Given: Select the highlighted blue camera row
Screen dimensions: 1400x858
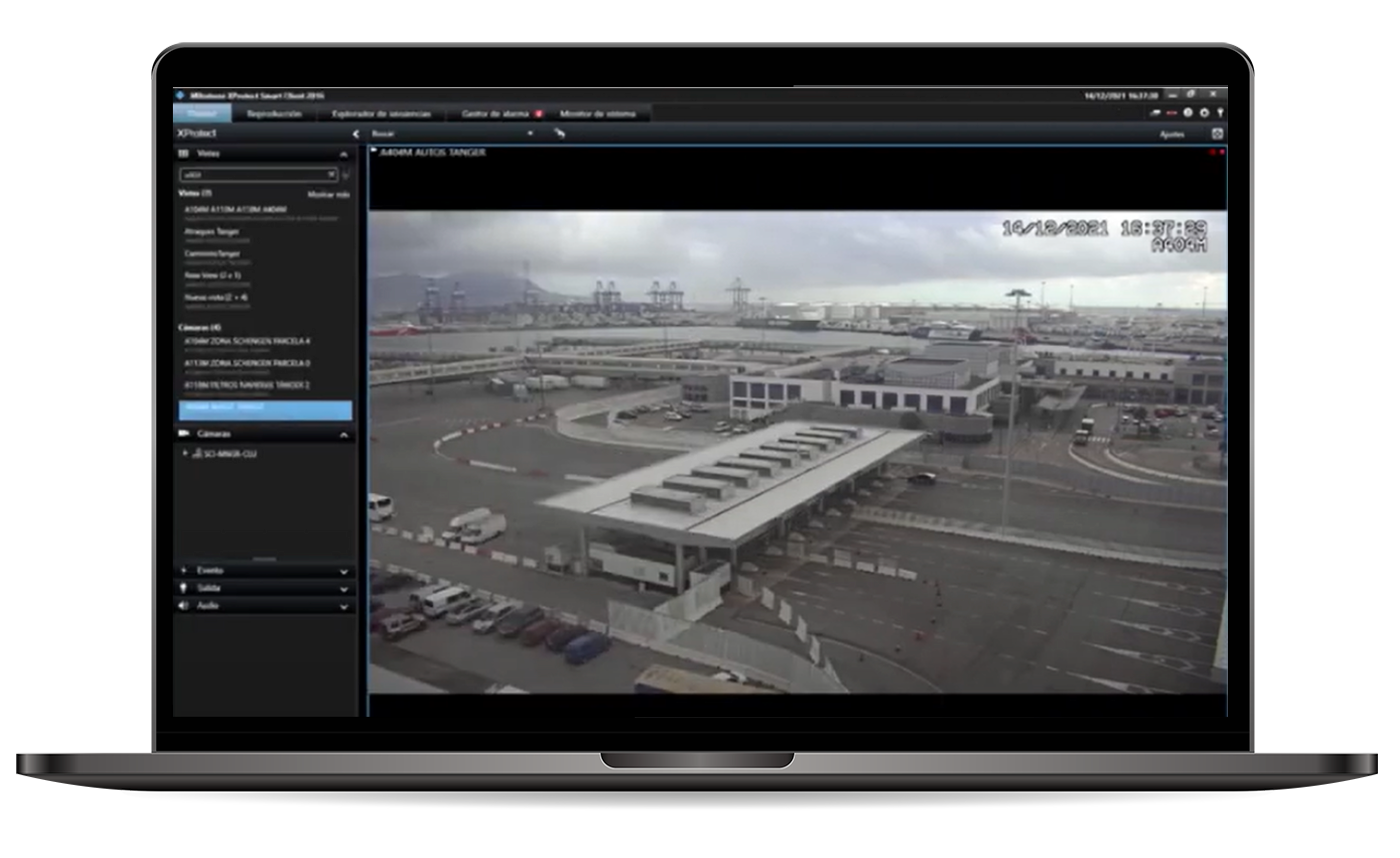Looking at the screenshot, I should [x=265, y=410].
